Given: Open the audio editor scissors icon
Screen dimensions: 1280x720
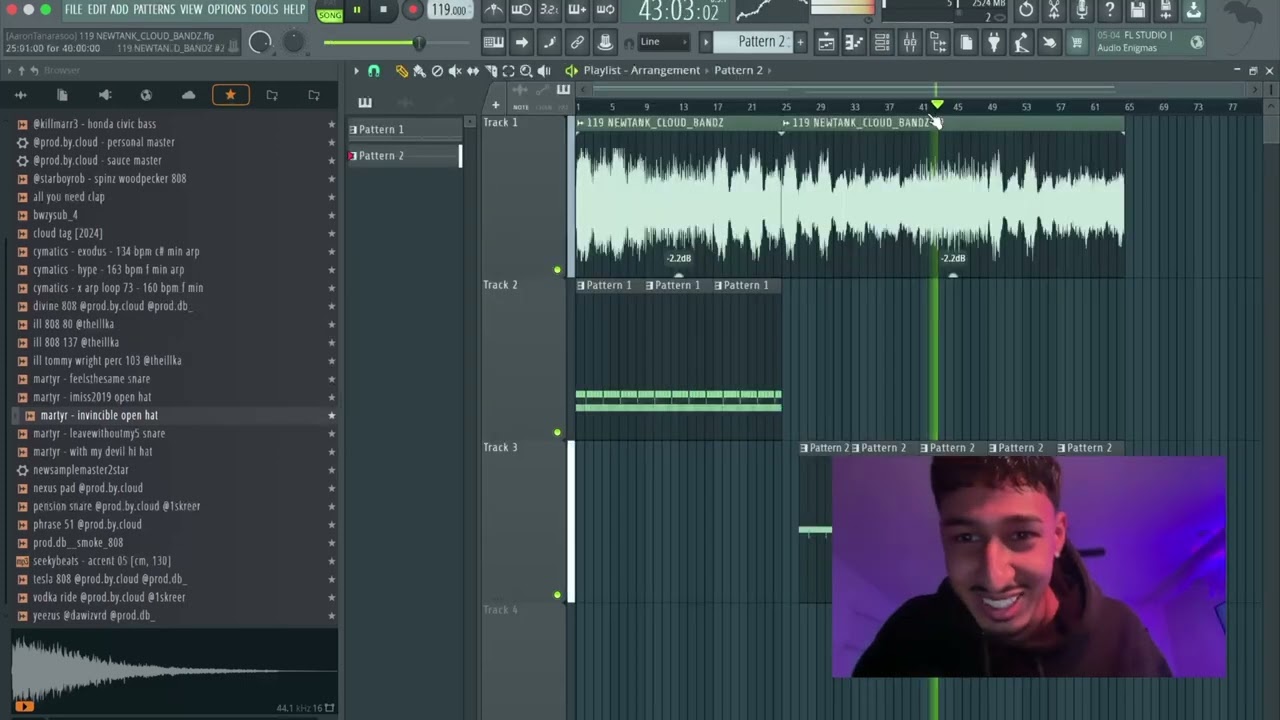Looking at the screenshot, I should point(1054,11).
